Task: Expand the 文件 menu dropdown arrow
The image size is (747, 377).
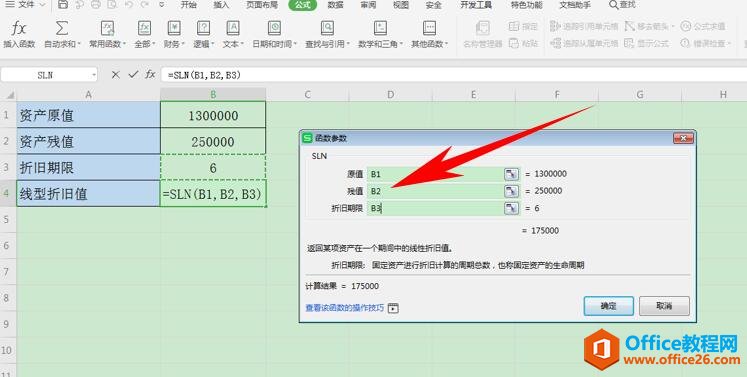Action: pos(42,5)
